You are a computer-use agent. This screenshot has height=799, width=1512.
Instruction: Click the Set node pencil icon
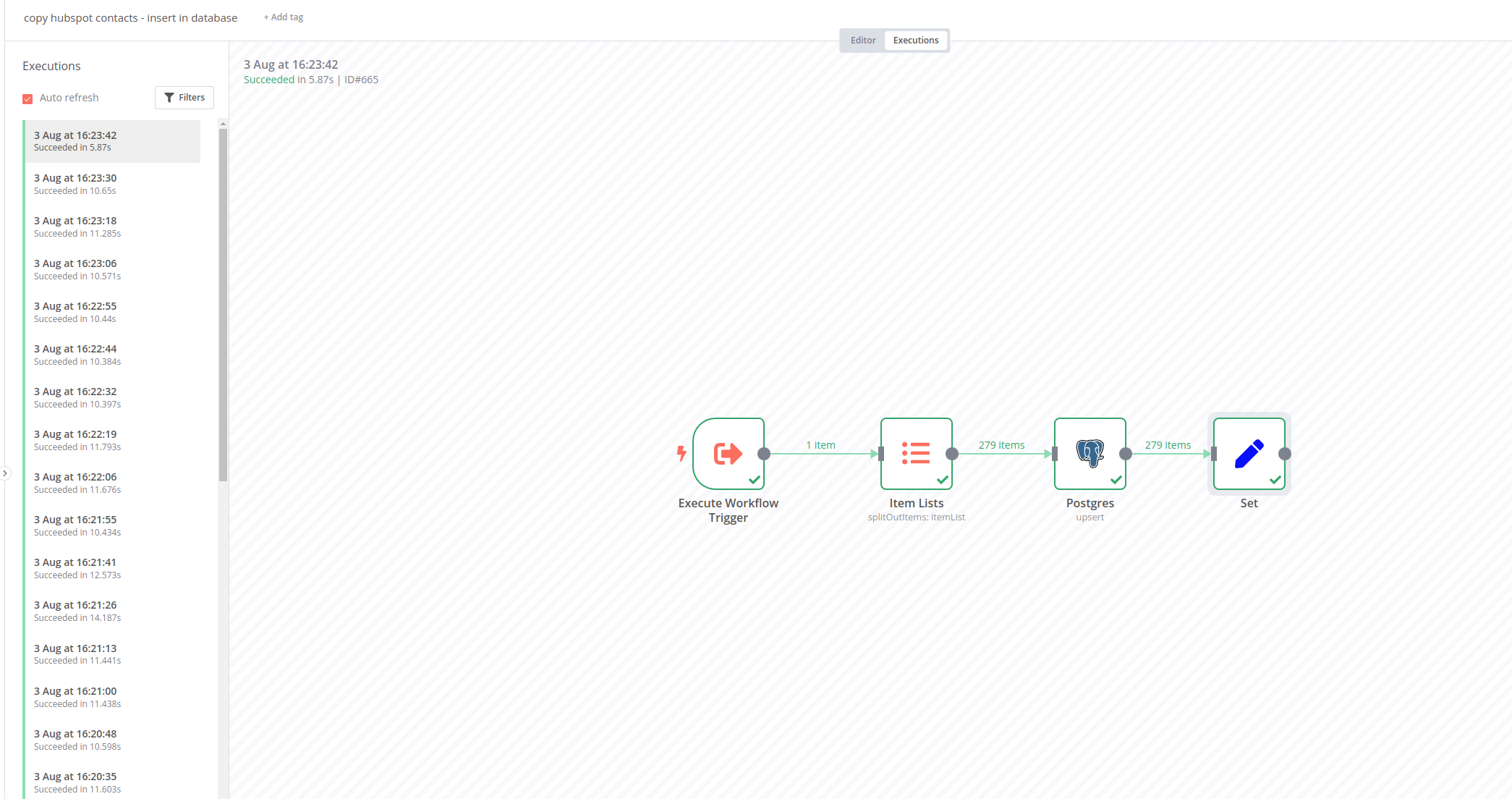pyautogui.click(x=1249, y=454)
